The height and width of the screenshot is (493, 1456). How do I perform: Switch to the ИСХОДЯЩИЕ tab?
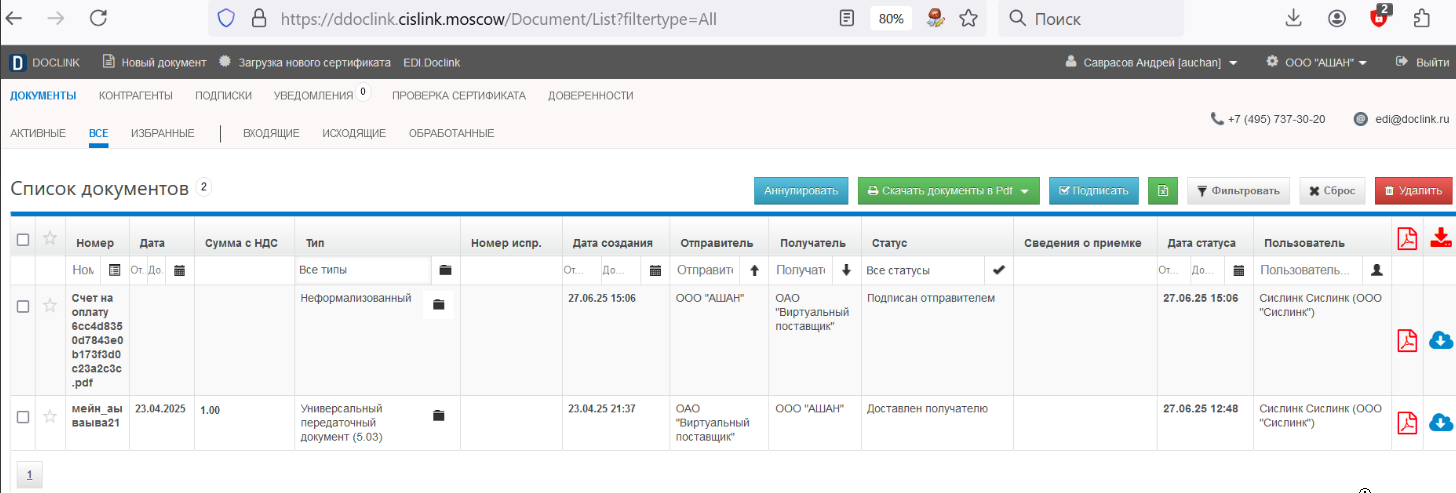click(354, 133)
